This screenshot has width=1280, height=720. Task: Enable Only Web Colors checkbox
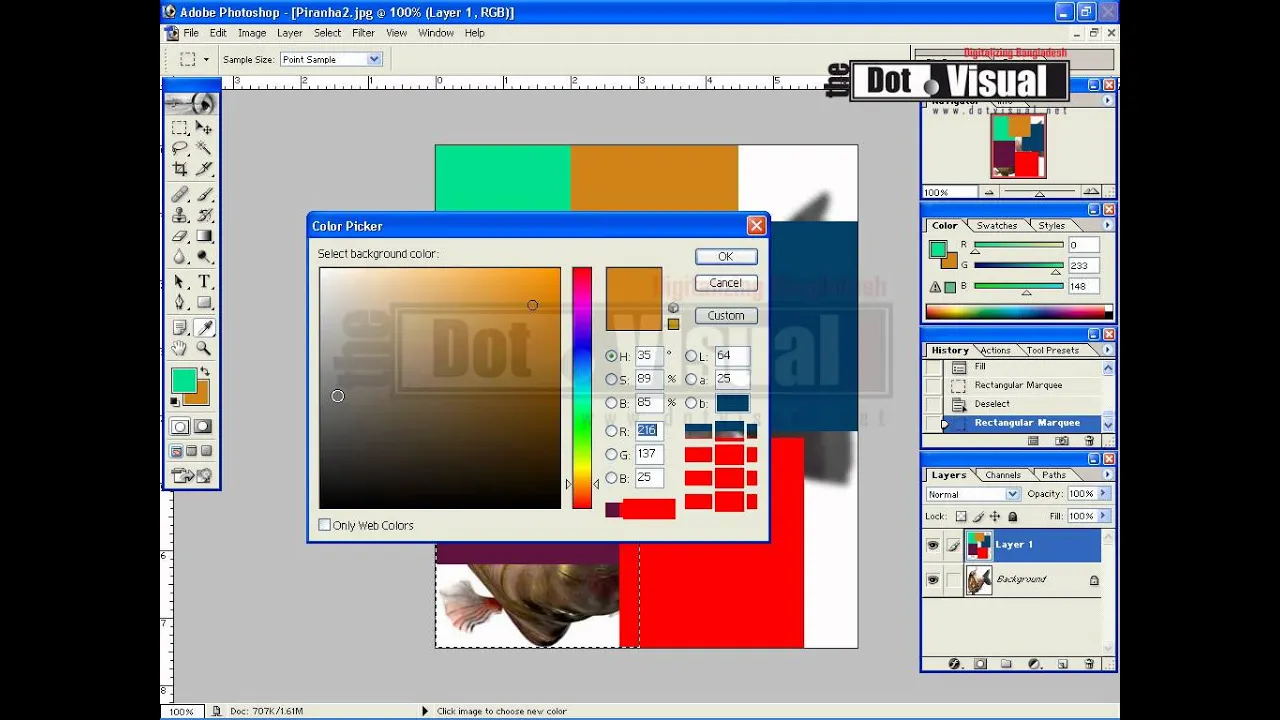click(x=325, y=525)
